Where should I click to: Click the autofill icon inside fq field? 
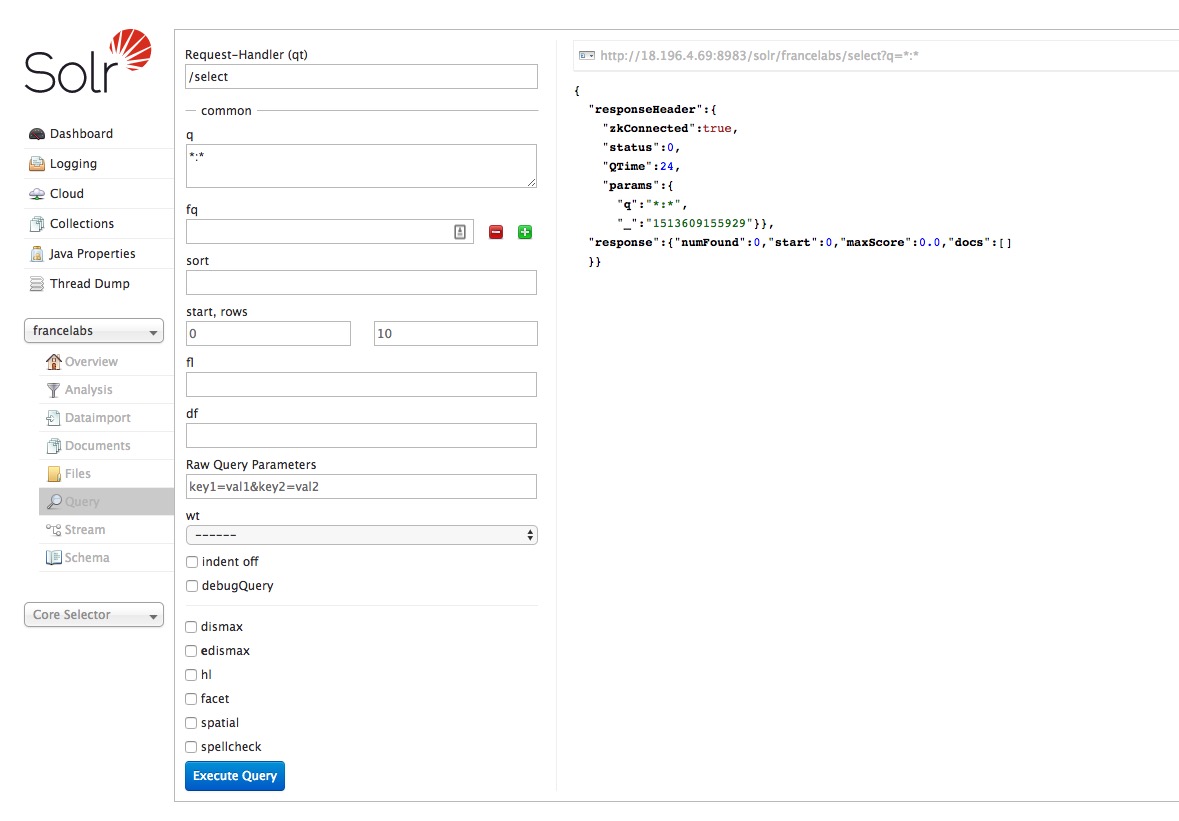[460, 232]
